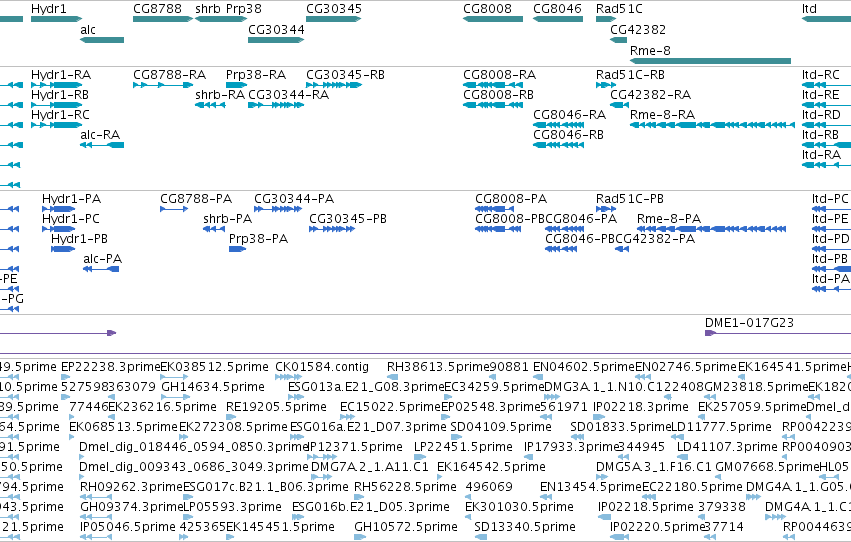Select the shrb-RA transcript
851x542 pixels.
pyautogui.click(x=210, y=105)
